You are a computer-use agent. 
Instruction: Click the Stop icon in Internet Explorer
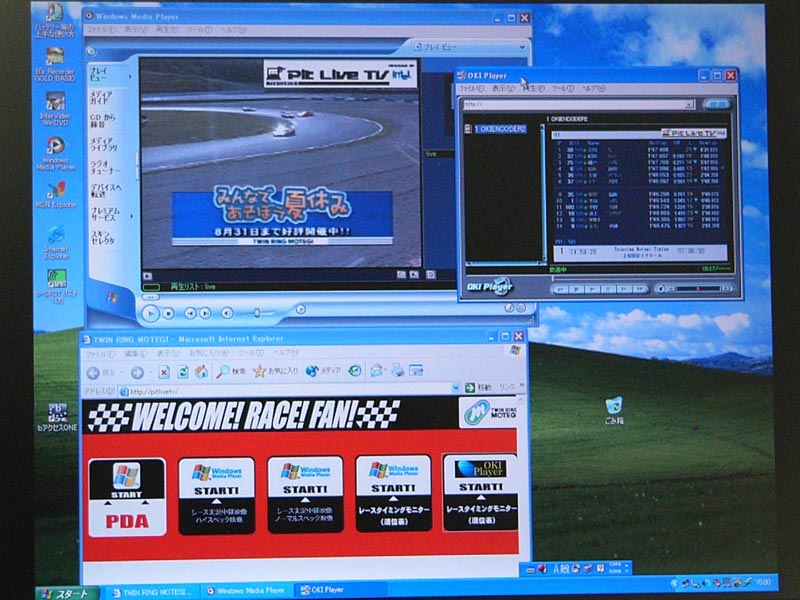[164, 372]
